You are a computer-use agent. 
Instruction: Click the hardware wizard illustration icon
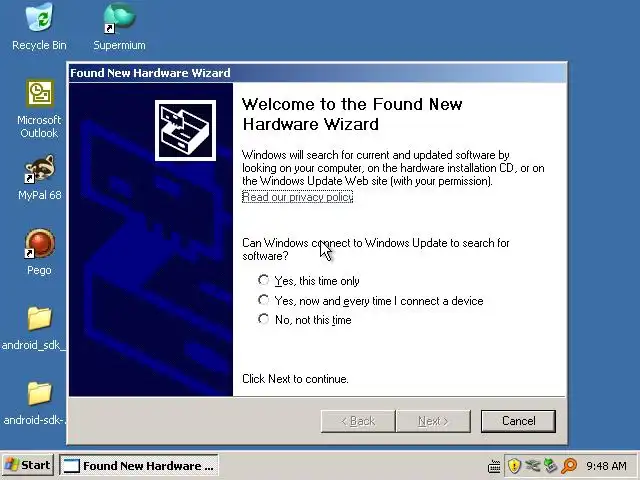(185, 130)
